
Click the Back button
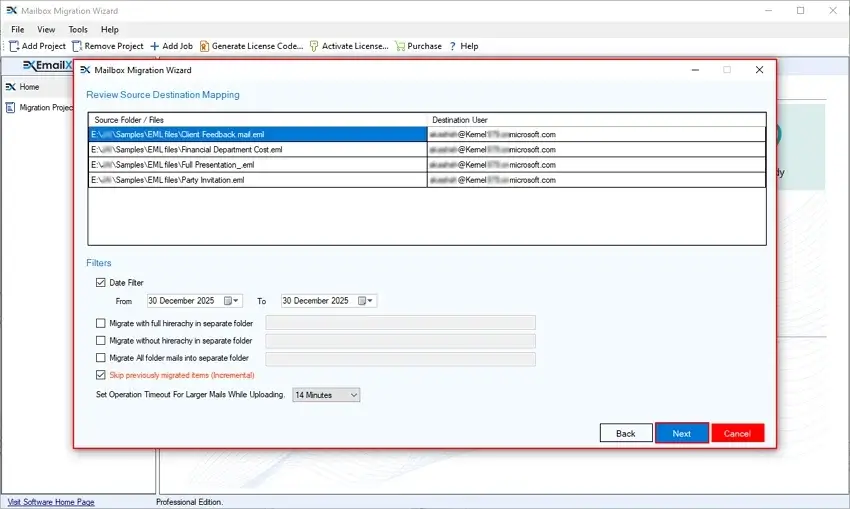[x=625, y=433]
